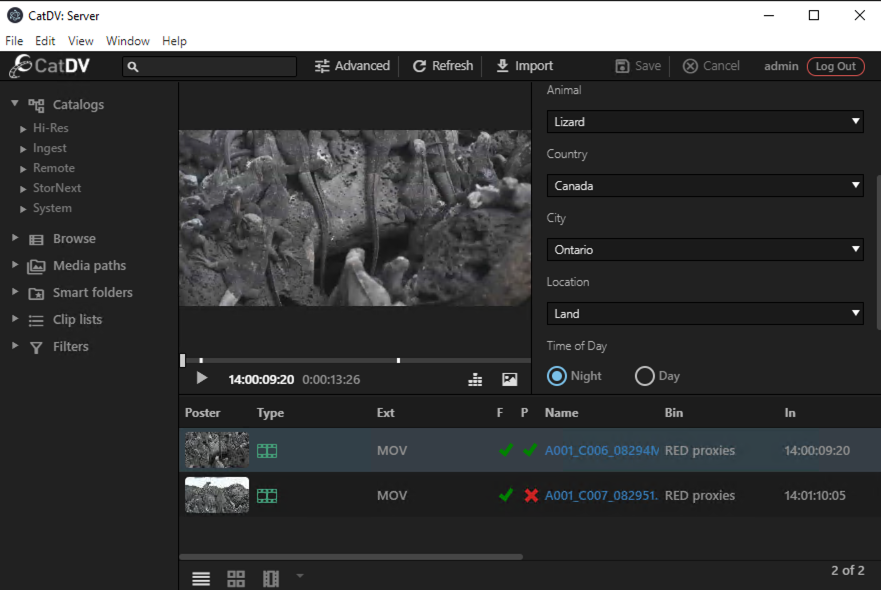Select the Hi-Res catalog entry
This screenshot has width=881, height=590.
(x=51, y=128)
